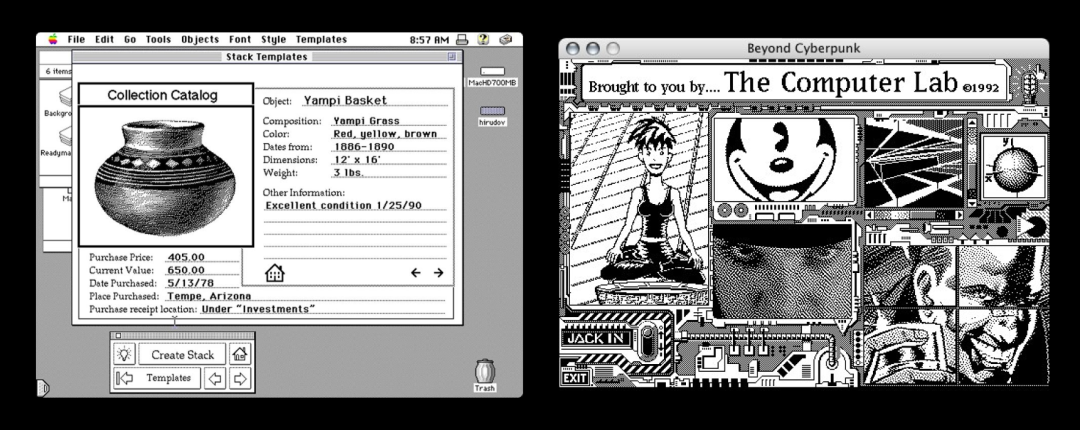
Task: Select the hirudov disk icon
Action: (x=492, y=115)
